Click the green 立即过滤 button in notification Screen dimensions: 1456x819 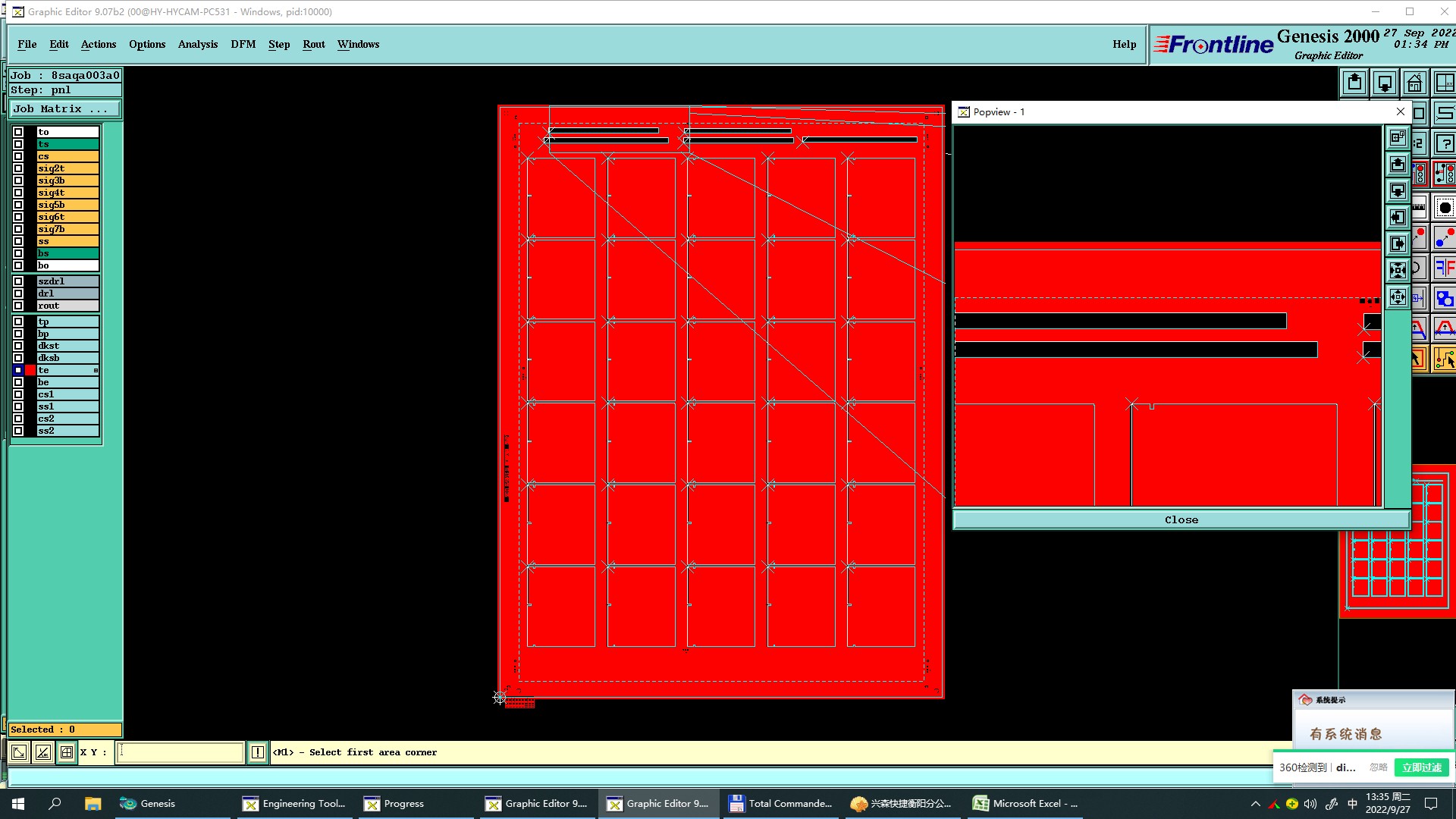point(1421,767)
